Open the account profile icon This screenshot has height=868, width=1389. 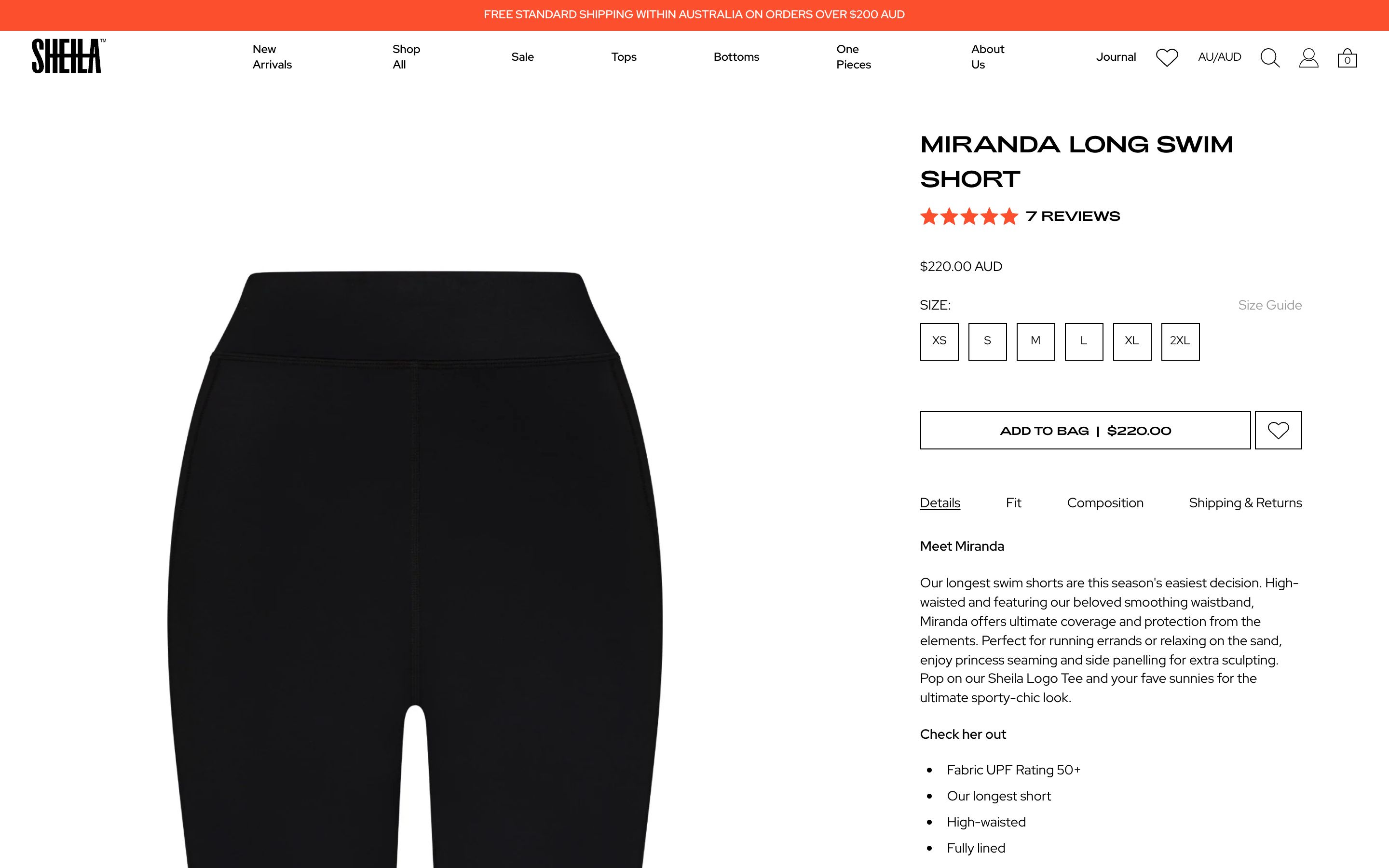click(1308, 58)
